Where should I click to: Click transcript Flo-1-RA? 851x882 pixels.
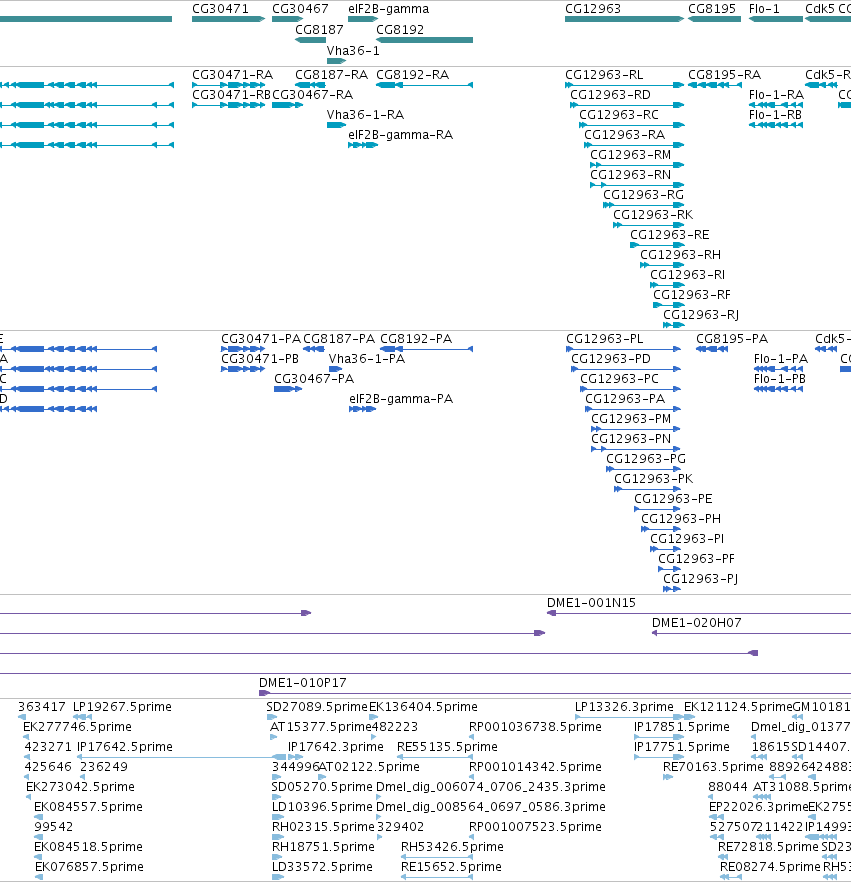776,95
